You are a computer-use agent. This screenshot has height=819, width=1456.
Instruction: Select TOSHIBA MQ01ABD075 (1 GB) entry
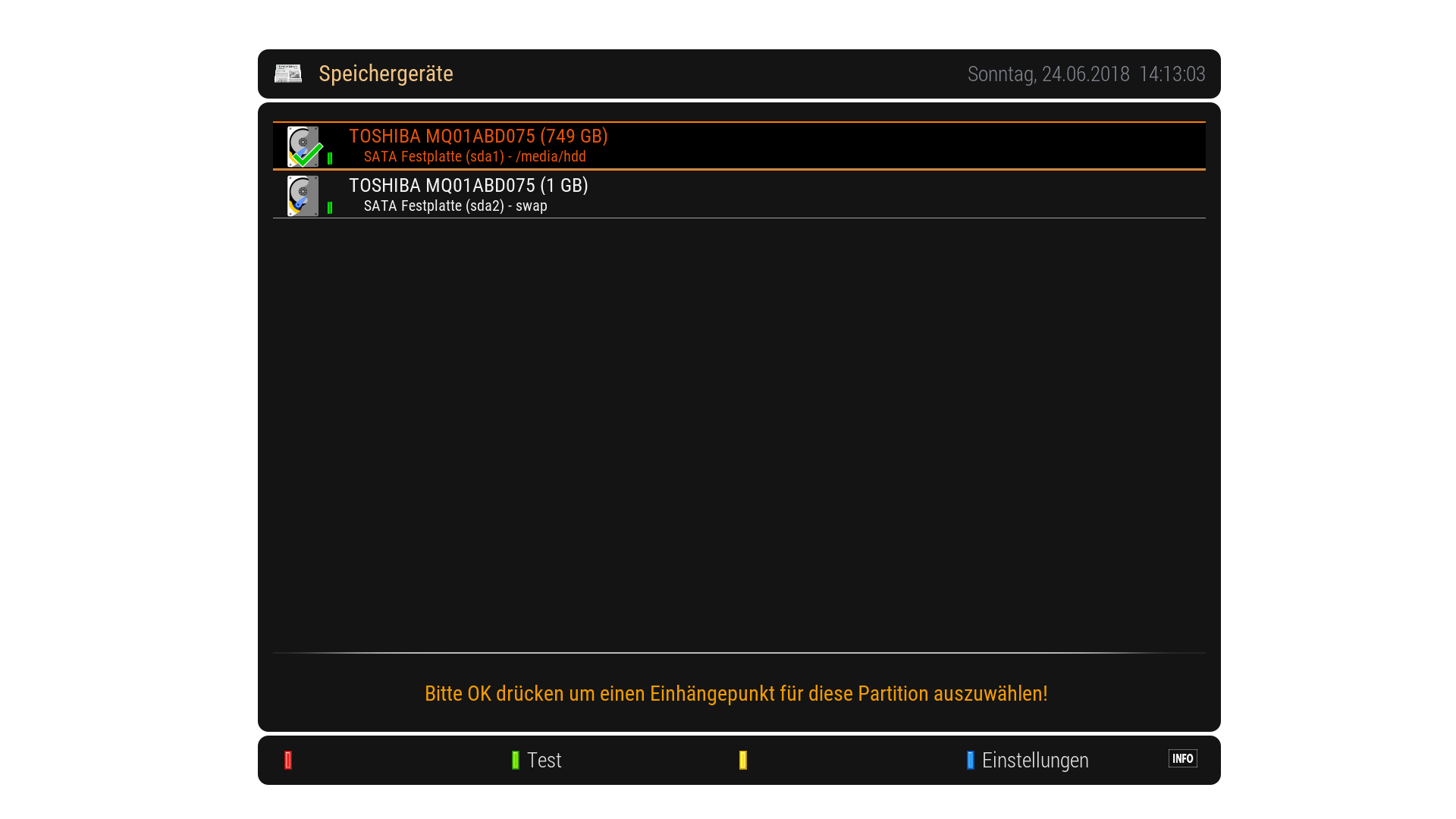click(468, 186)
